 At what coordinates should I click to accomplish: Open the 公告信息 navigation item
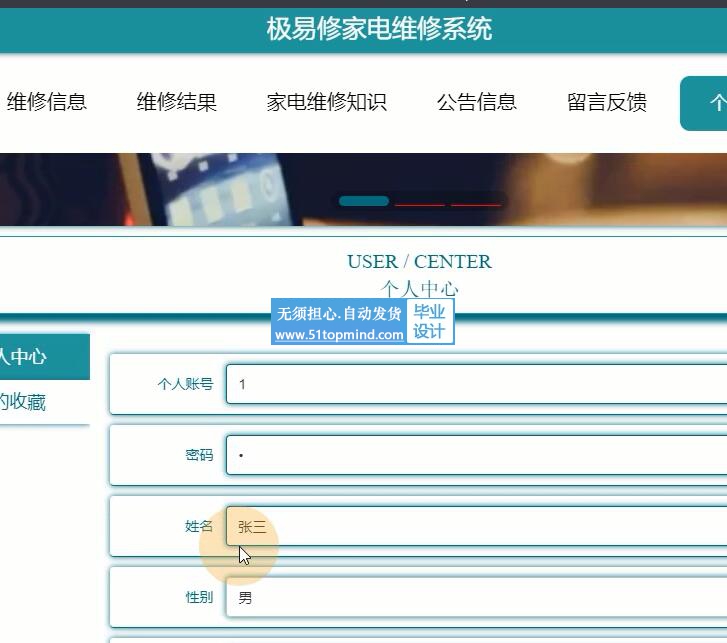477,102
